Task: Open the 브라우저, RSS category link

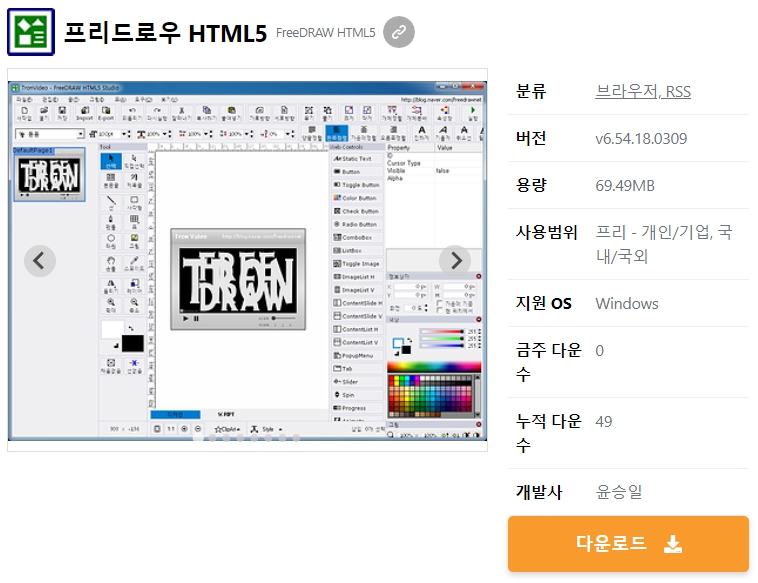Action: [x=642, y=91]
